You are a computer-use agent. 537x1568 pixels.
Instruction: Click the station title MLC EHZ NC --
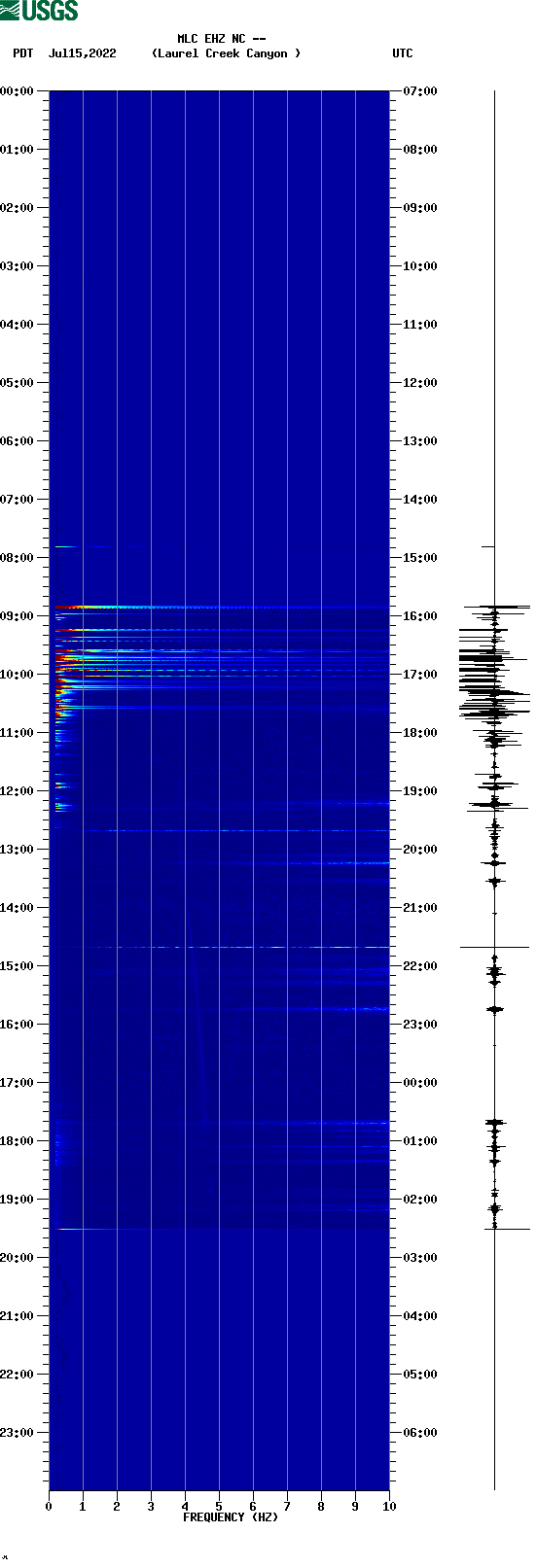222,39
